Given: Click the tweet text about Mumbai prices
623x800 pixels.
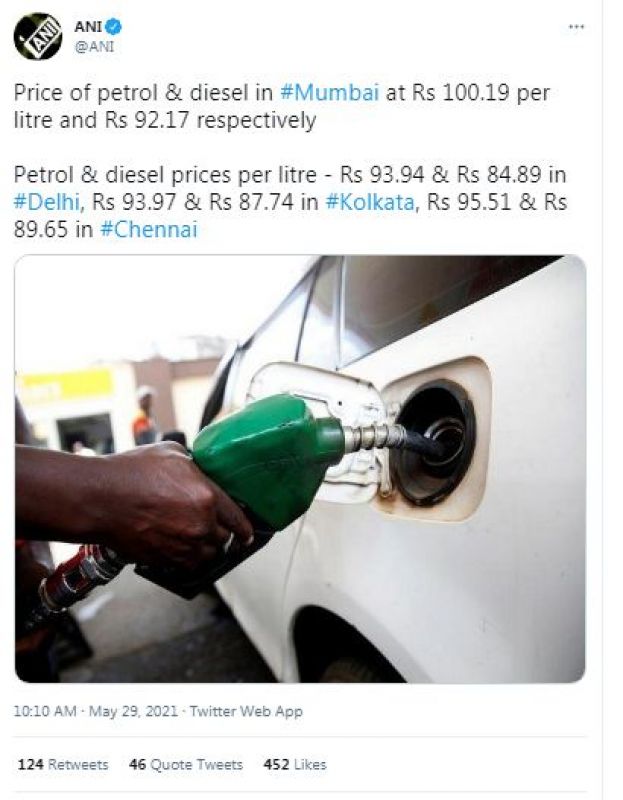Looking at the screenshot, I should point(282,107).
